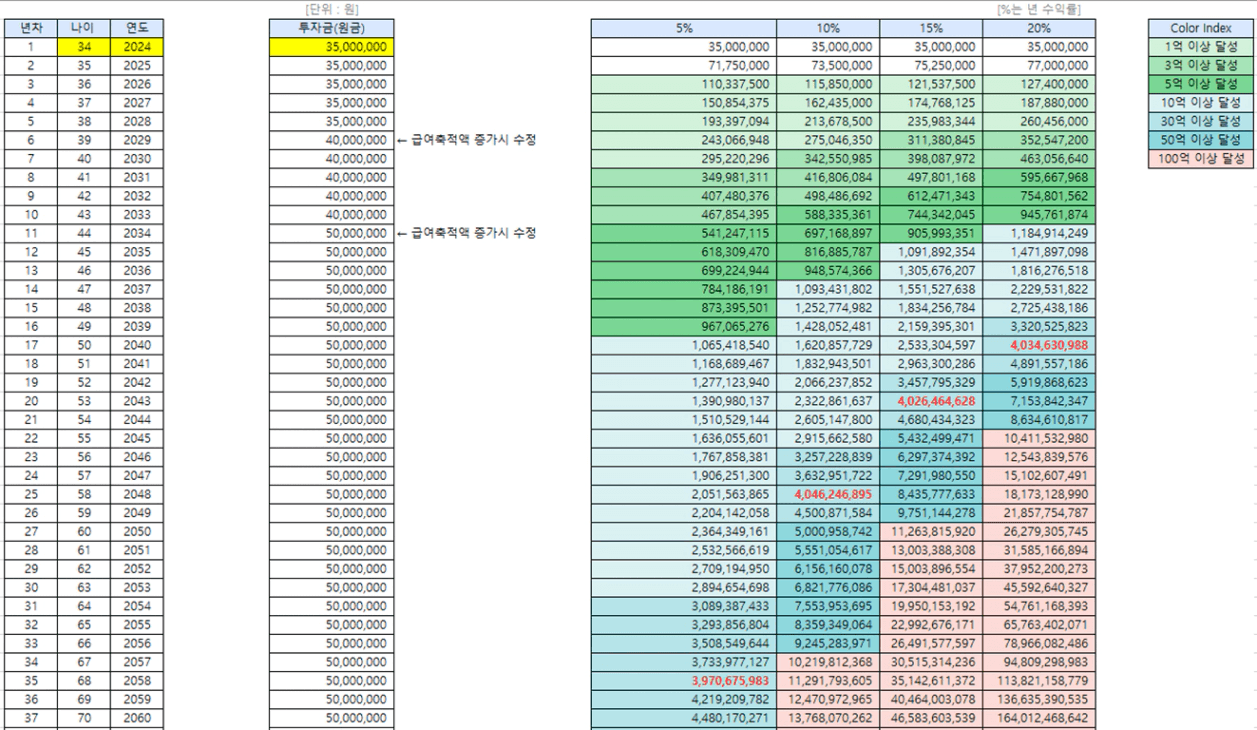Click the 나이 column header
This screenshot has width=1257, height=730.
point(84,28)
